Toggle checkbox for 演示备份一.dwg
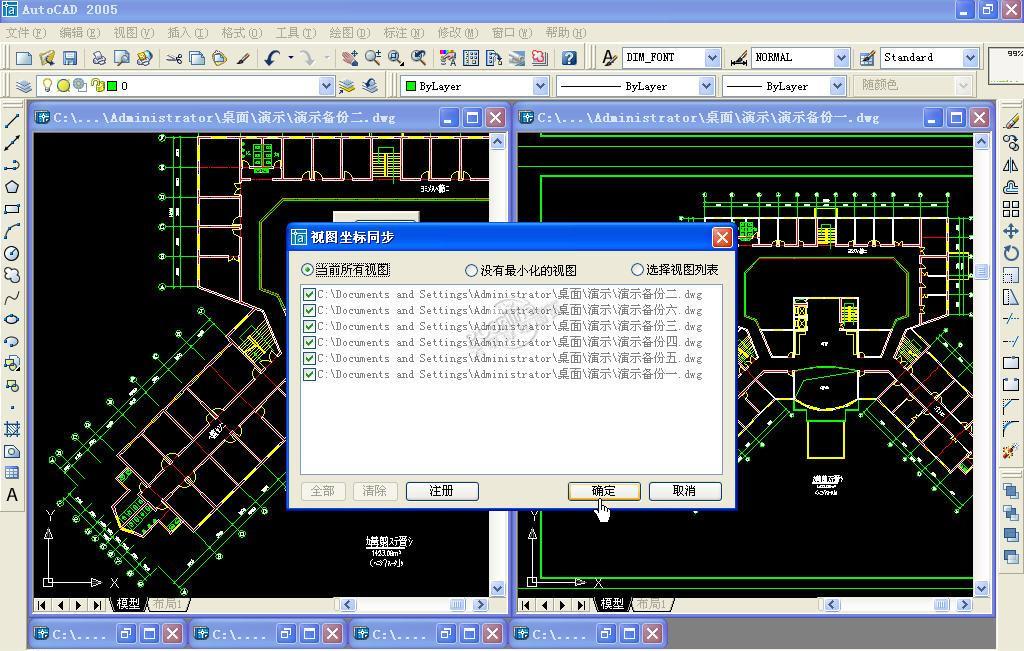The image size is (1024, 651). [x=310, y=375]
